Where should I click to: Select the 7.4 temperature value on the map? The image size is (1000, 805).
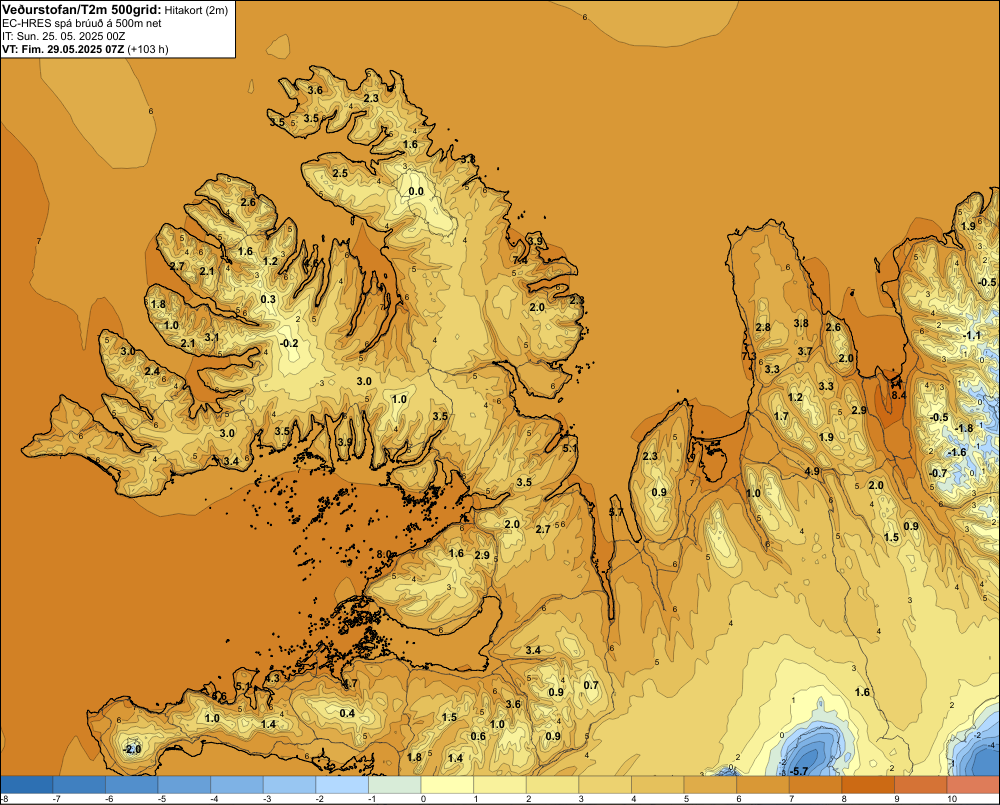(x=520, y=260)
